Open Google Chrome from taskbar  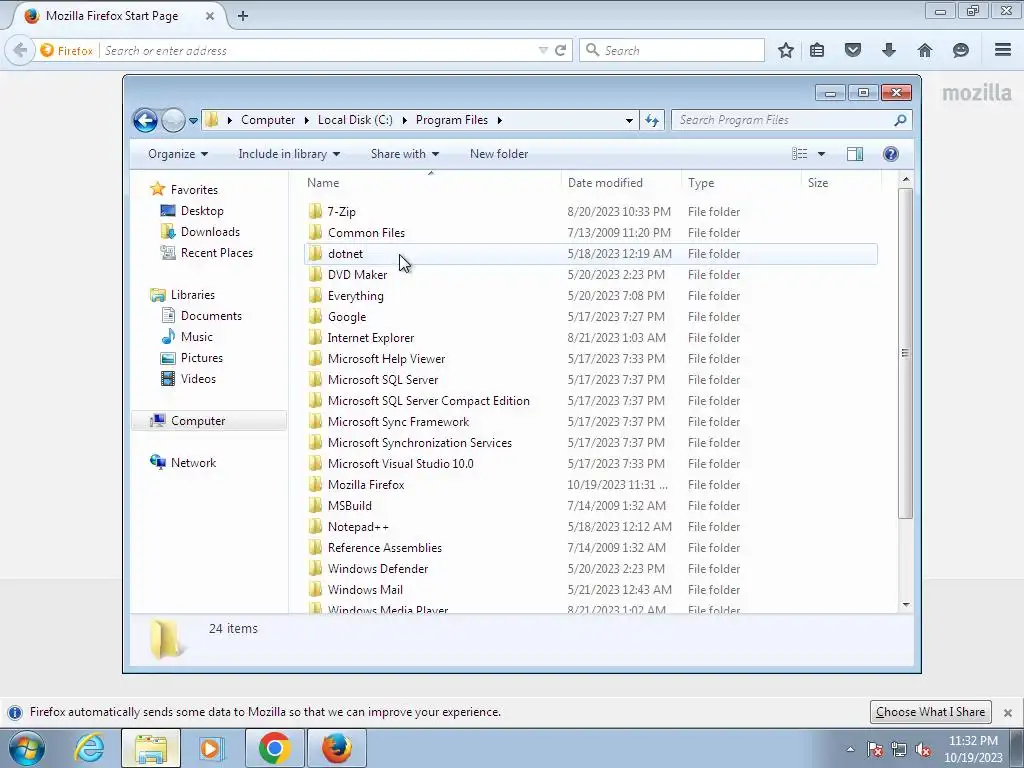(274, 748)
